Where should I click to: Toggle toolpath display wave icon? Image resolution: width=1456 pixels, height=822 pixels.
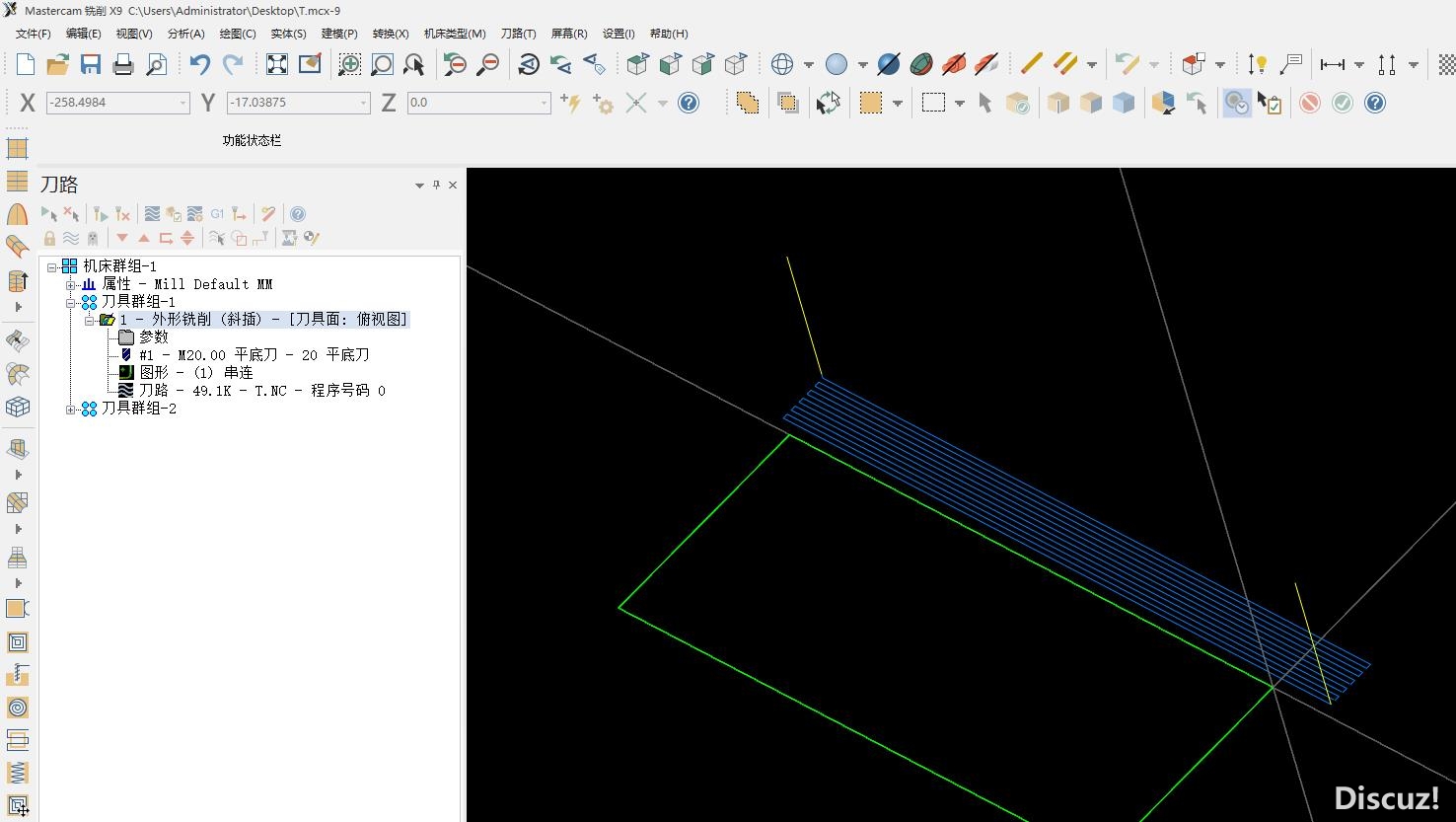[x=71, y=238]
